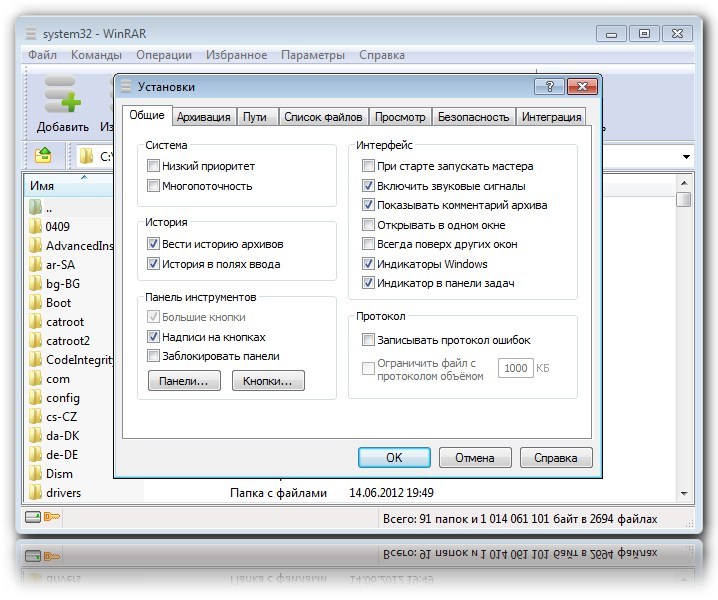
Task: Enable Открывать в одном окне
Action: click(x=368, y=225)
